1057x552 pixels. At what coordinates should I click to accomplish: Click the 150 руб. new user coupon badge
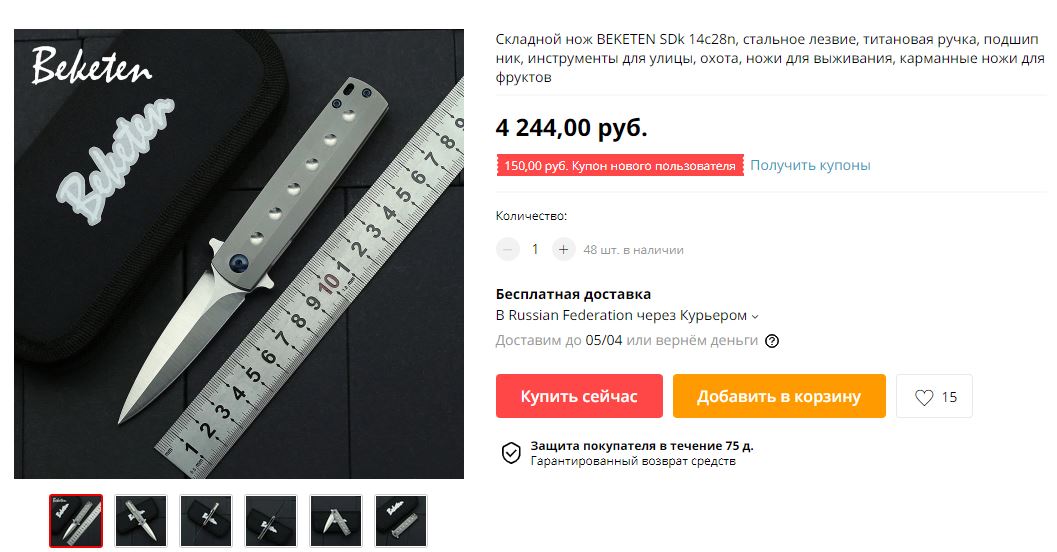[620, 165]
